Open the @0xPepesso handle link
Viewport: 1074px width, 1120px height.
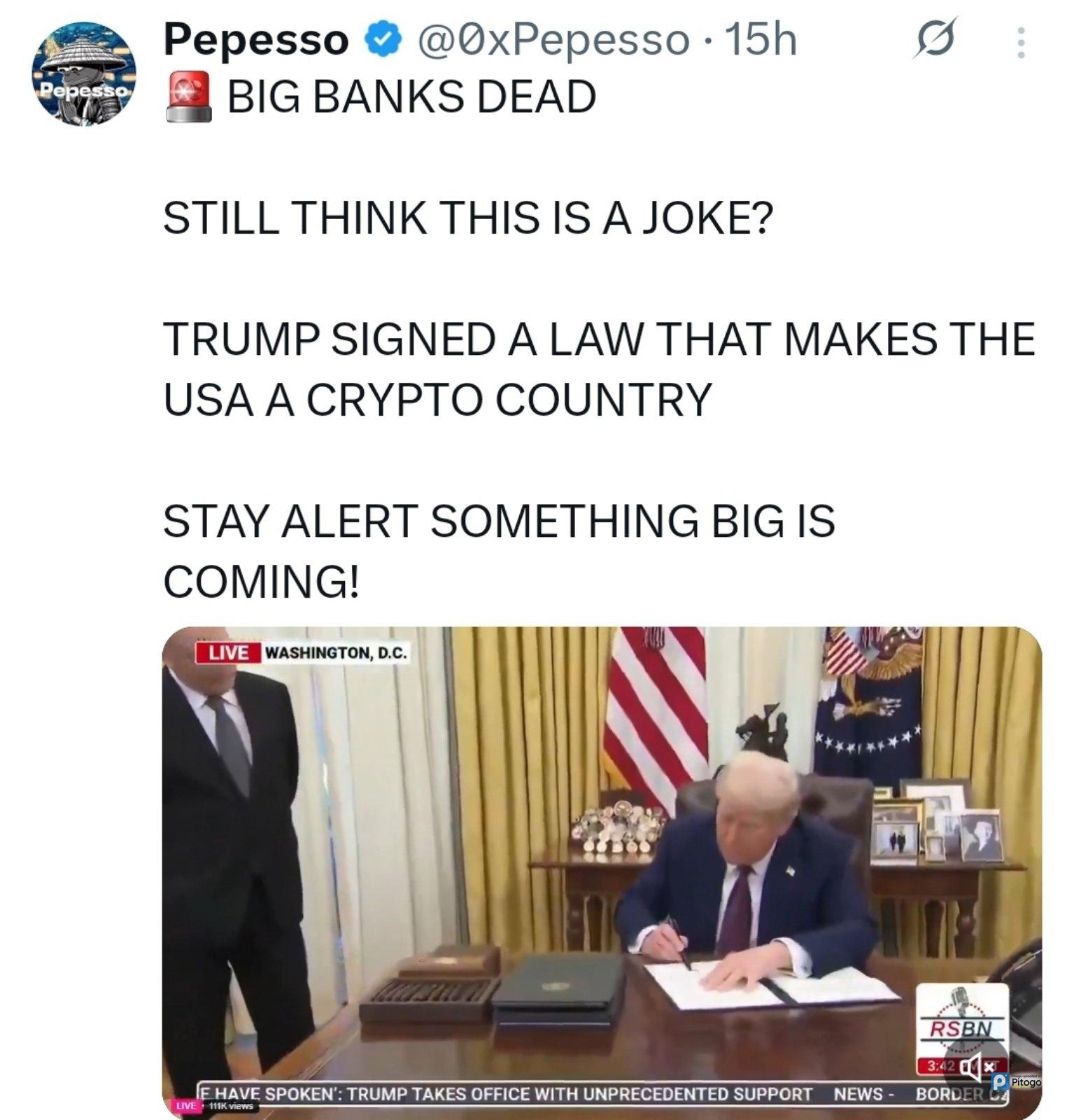point(551,41)
